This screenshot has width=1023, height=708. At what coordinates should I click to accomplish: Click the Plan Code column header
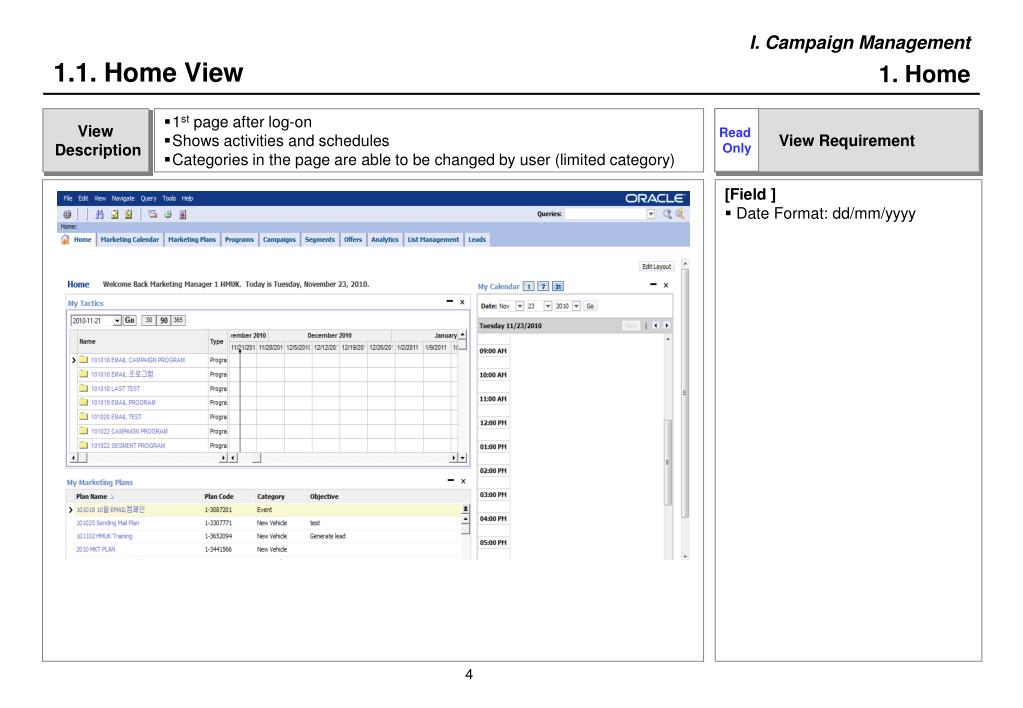coord(219,497)
